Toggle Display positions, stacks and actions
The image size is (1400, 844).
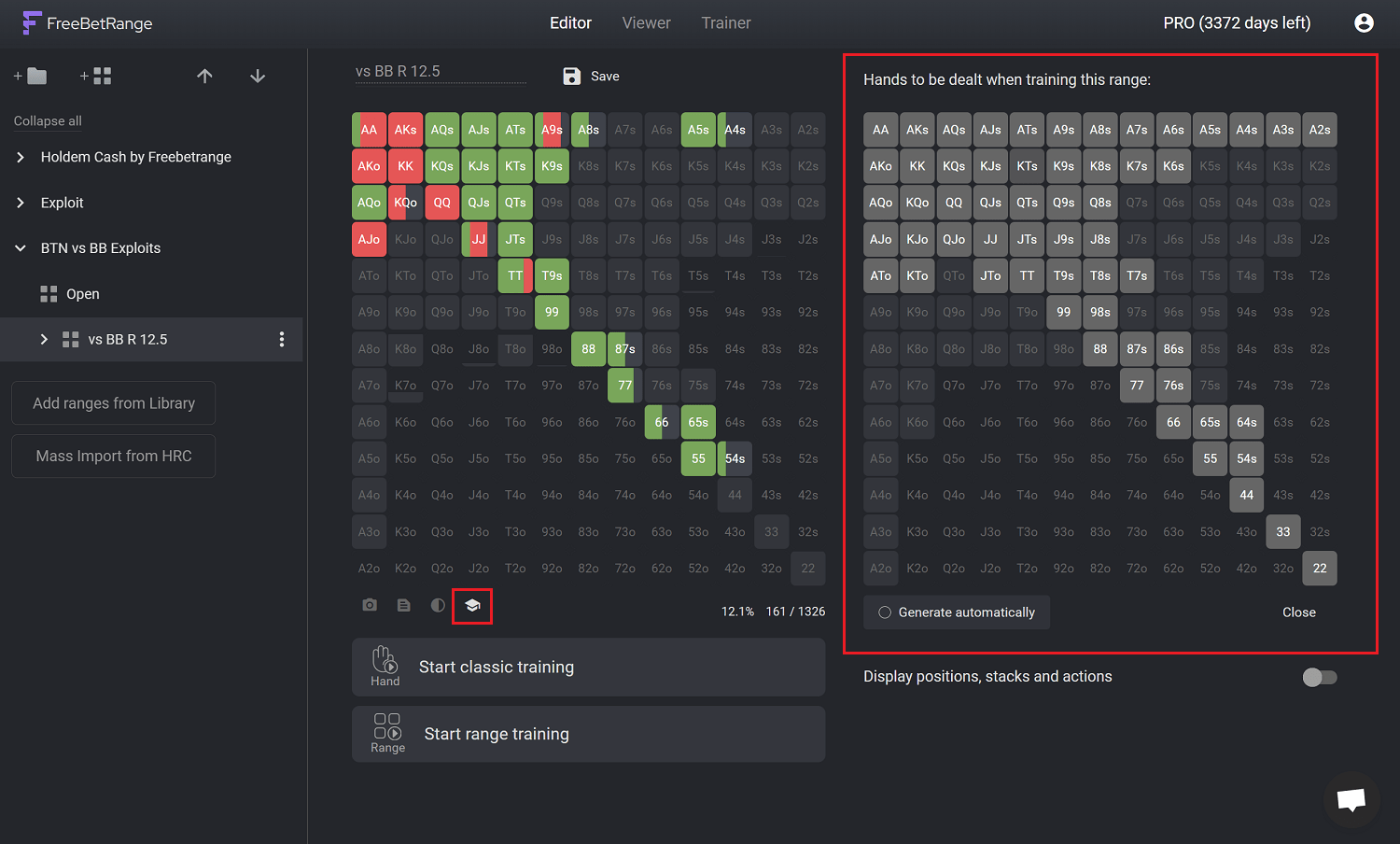click(x=1319, y=677)
